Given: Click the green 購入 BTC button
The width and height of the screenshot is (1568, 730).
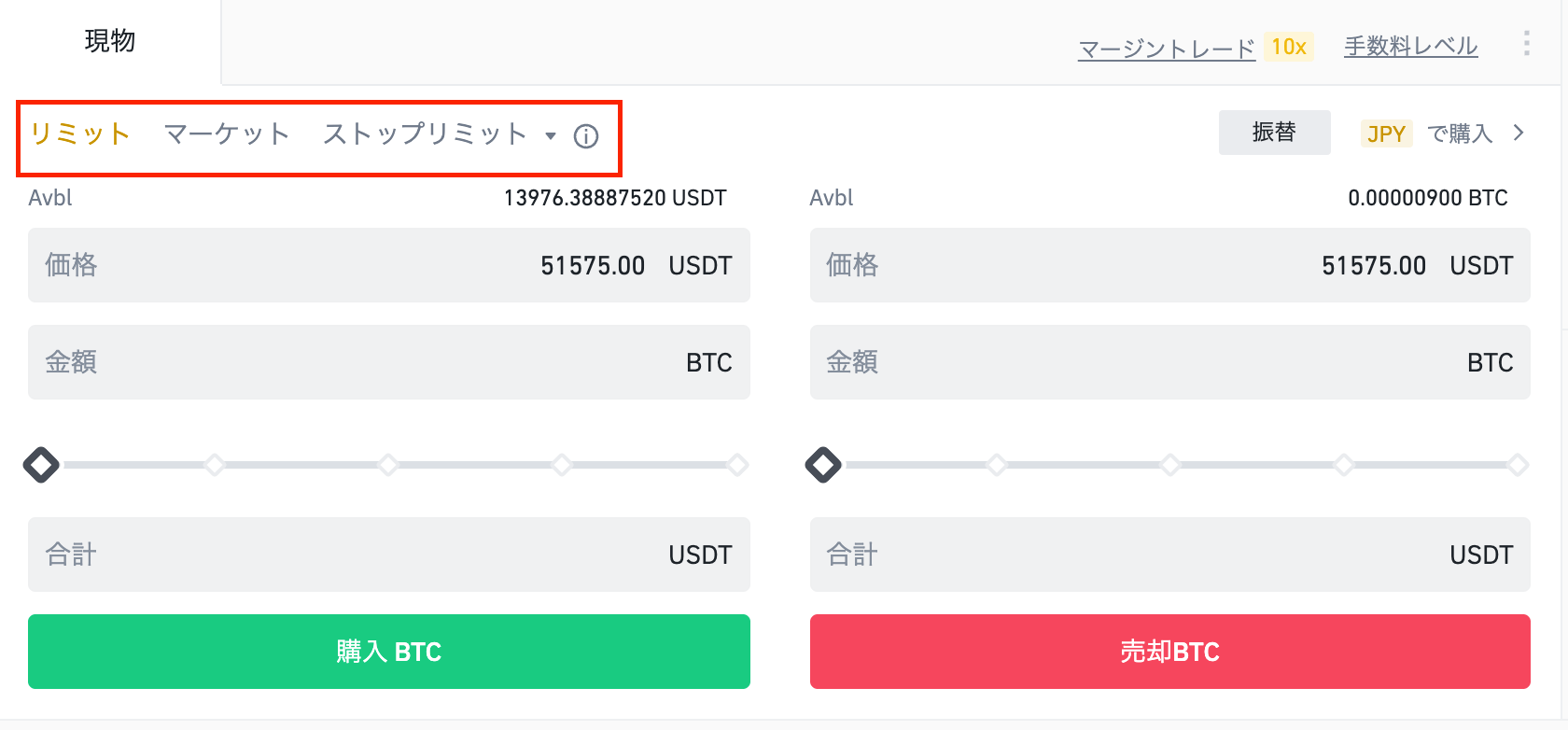Looking at the screenshot, I should click(x=389, y=652).
